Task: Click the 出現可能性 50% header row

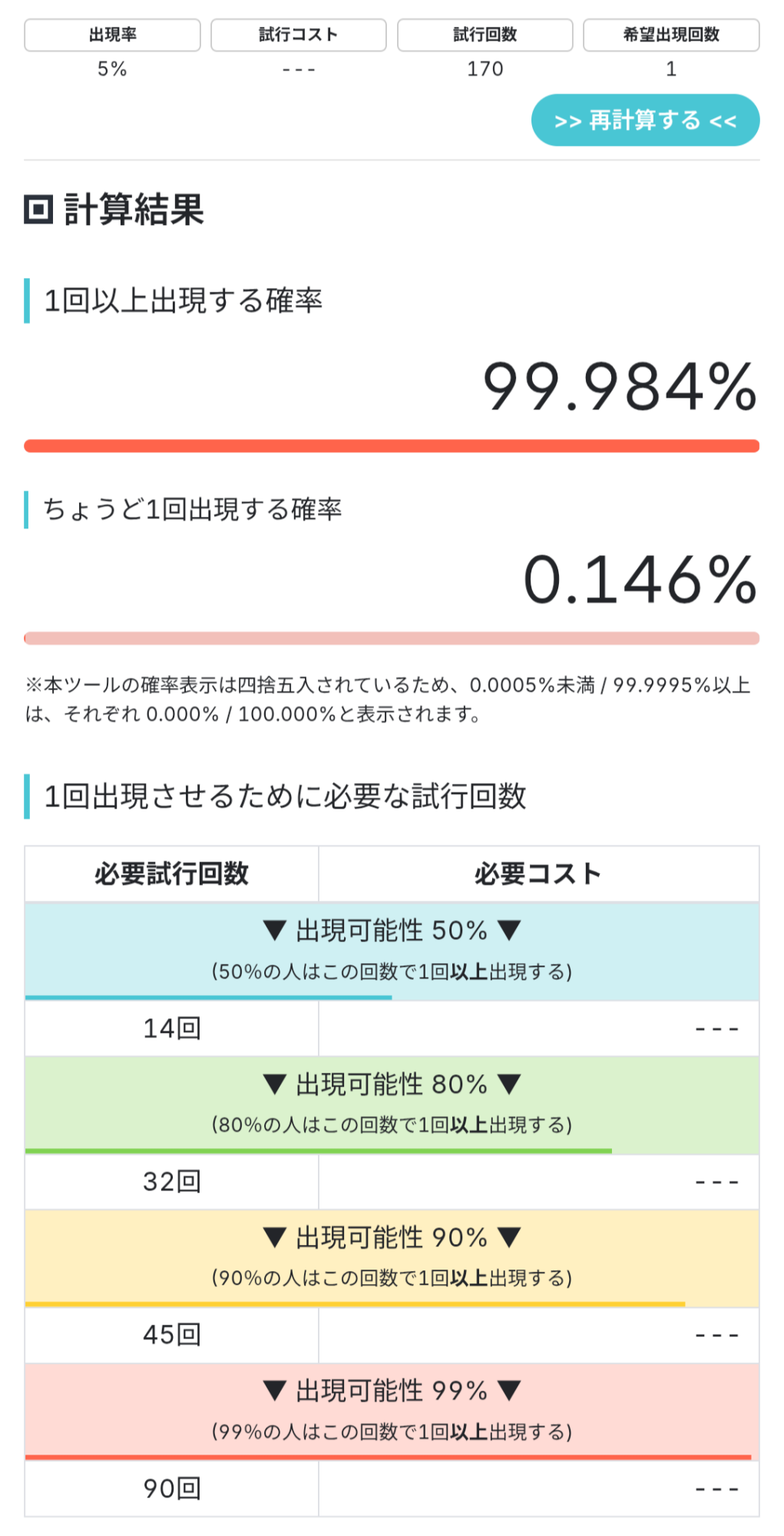Action: (392, 950)
